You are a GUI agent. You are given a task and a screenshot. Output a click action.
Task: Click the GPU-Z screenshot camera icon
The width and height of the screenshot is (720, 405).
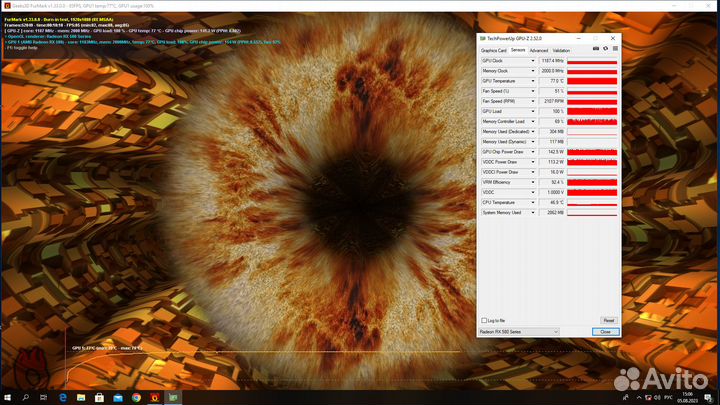[x=596, y=49]
